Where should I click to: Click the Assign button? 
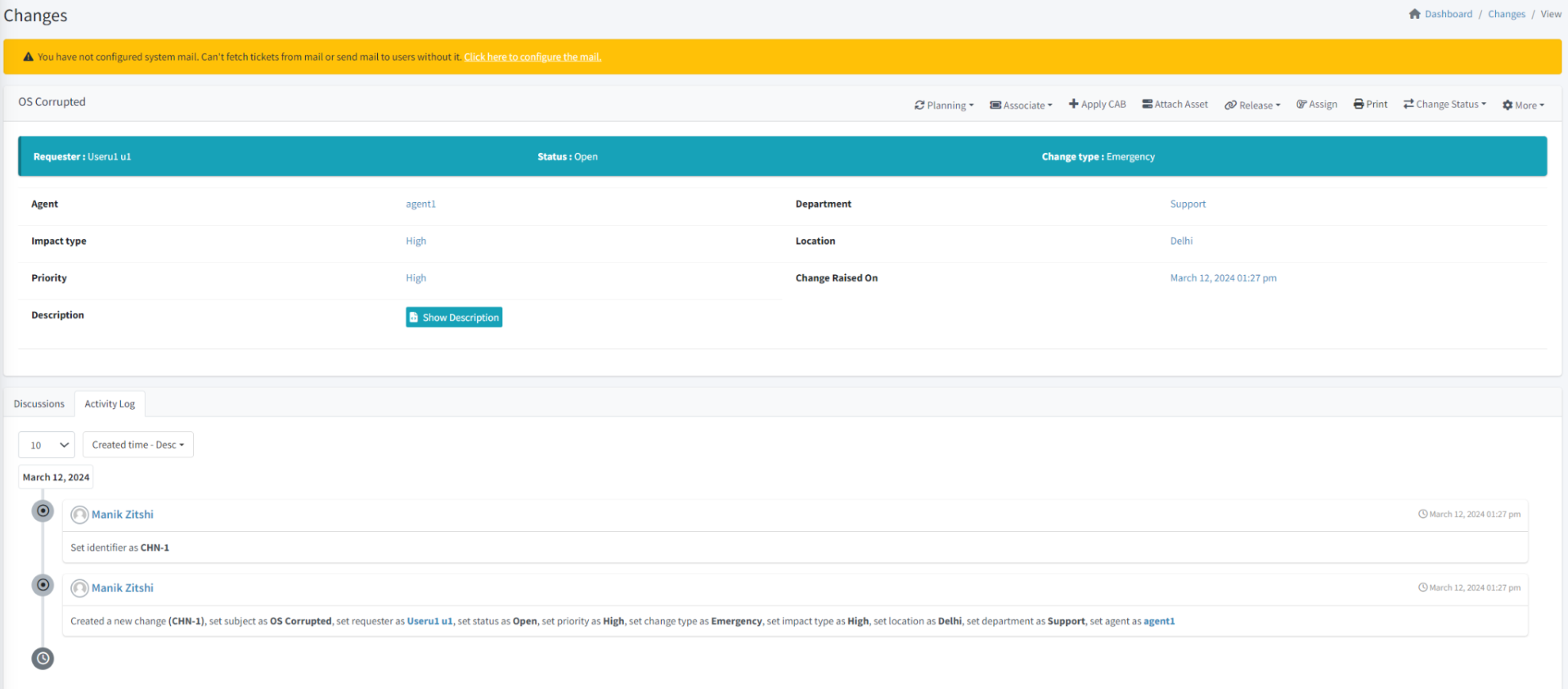point(1317,104)
